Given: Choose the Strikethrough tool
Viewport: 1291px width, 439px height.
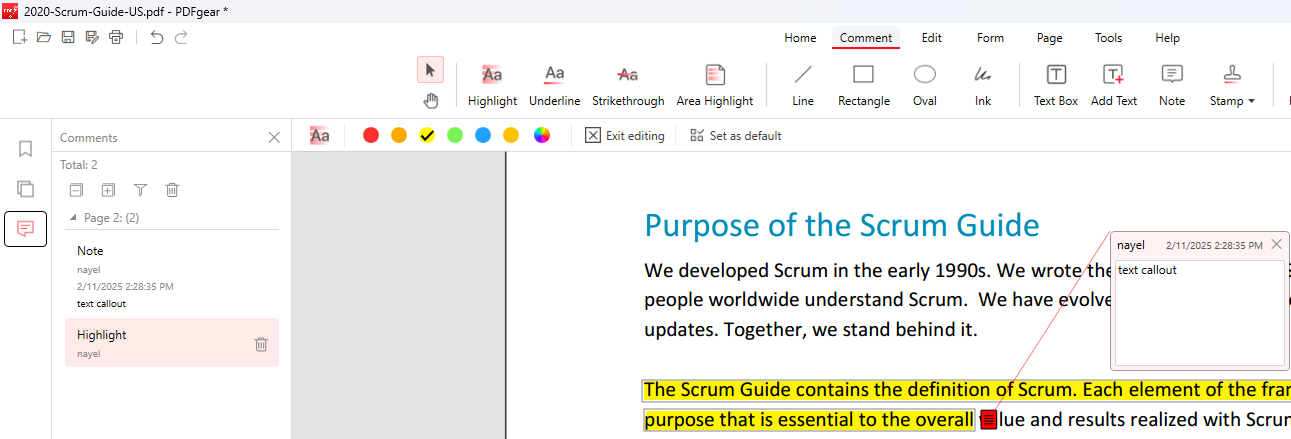Looking at the screenshot, I should [x=628, y=85].
